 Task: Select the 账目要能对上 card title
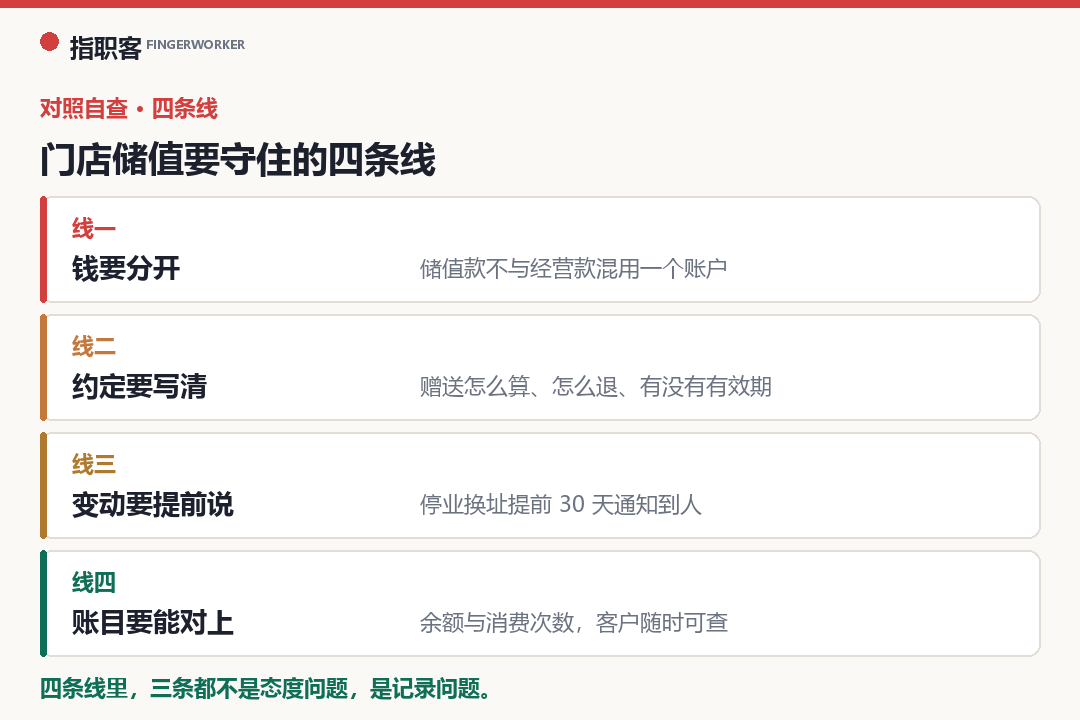point(153,622)
